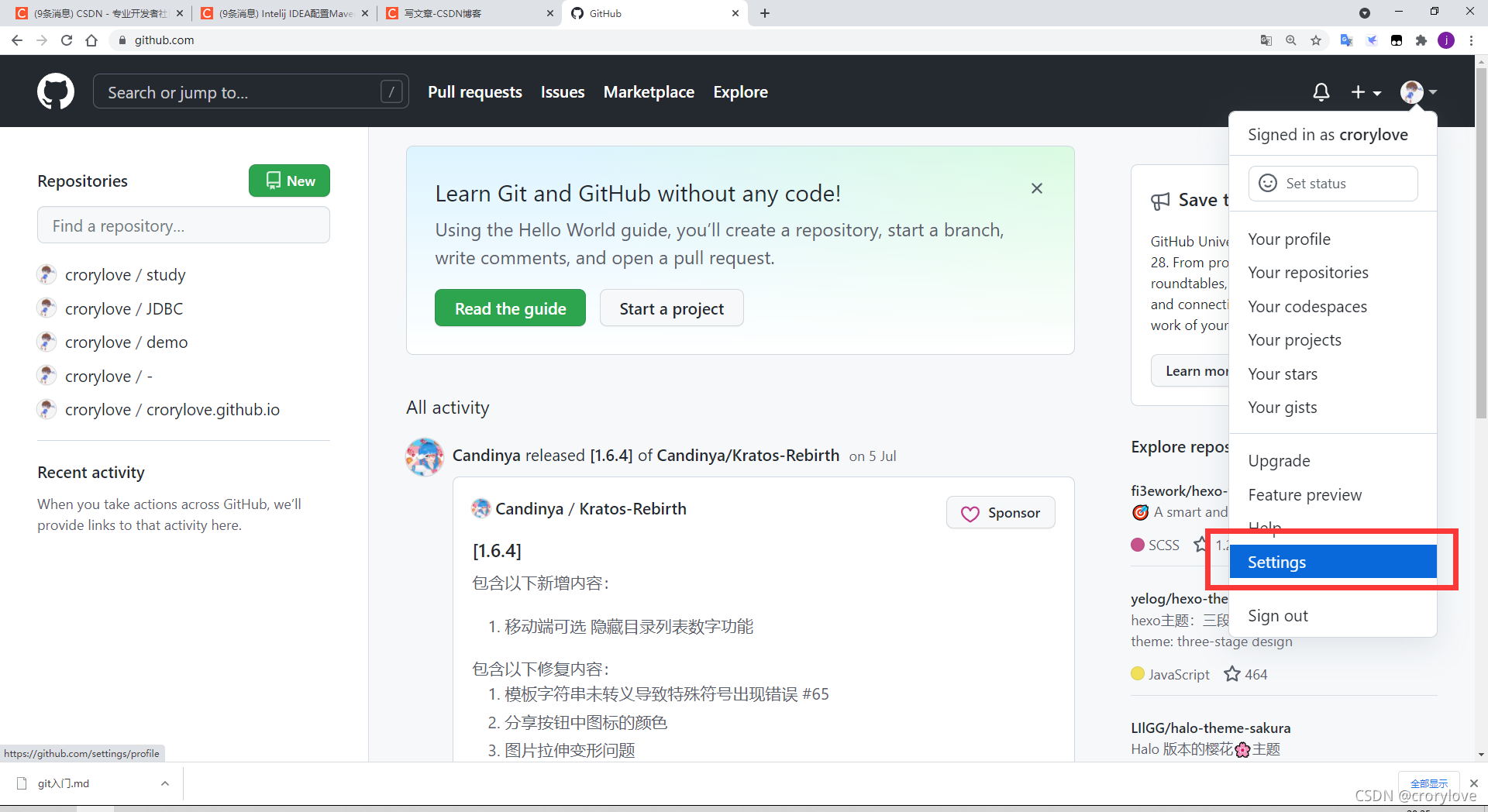Dismiss the Learn Git banner
1488x812 pixels.
tap(1037, 188)
